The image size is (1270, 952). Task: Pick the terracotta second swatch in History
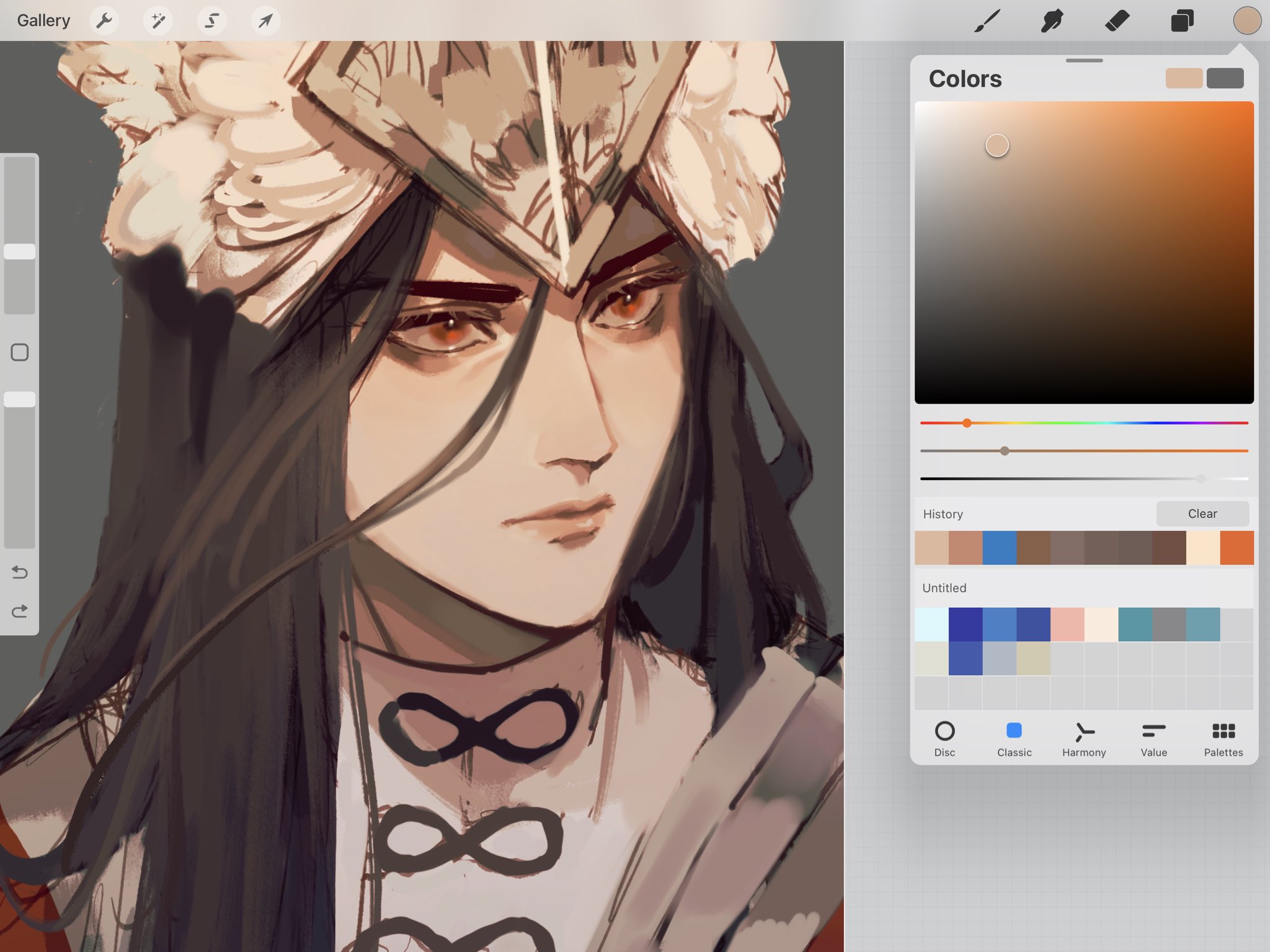tap(966, 548)
